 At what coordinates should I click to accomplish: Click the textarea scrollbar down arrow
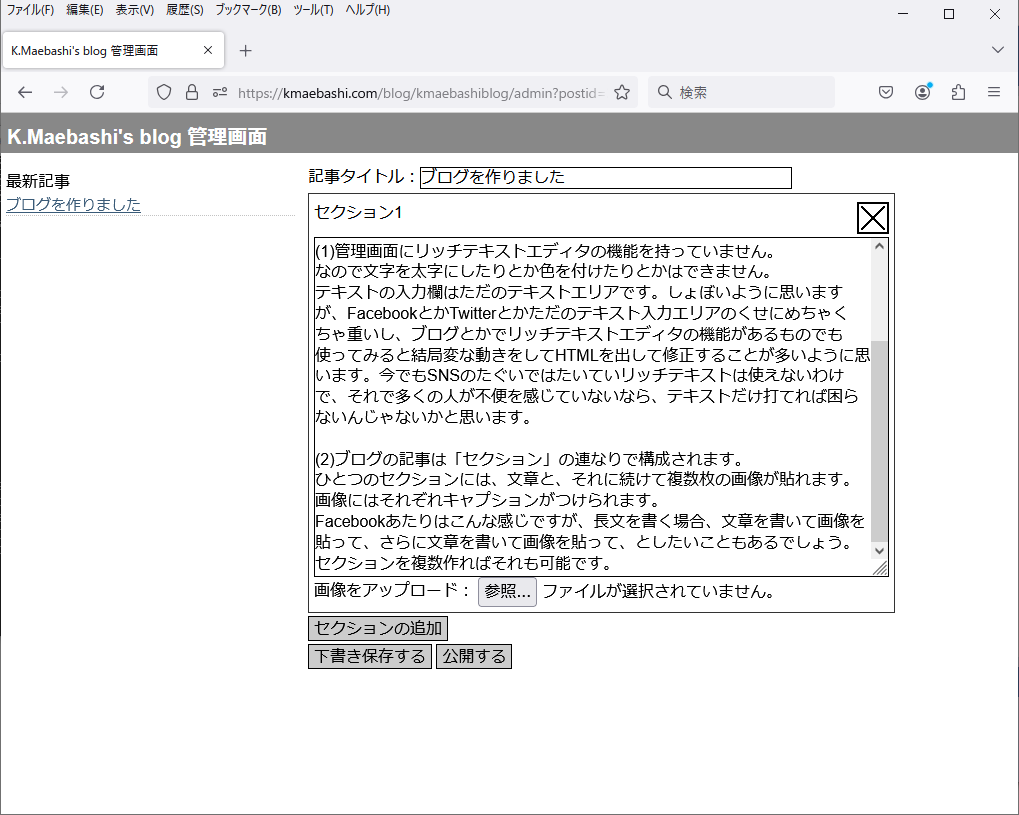point(880,550)
